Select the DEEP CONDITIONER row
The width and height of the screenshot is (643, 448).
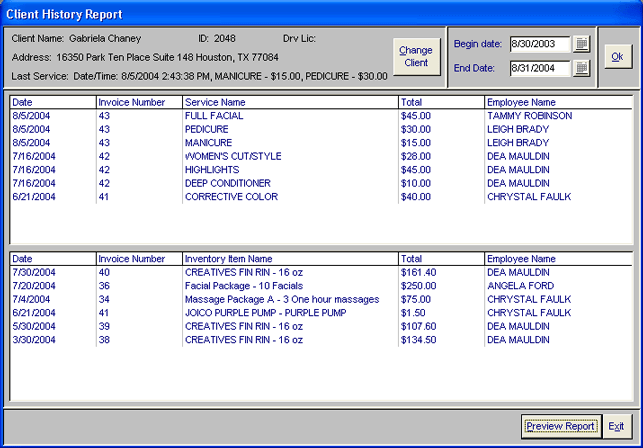coord(321,184)
